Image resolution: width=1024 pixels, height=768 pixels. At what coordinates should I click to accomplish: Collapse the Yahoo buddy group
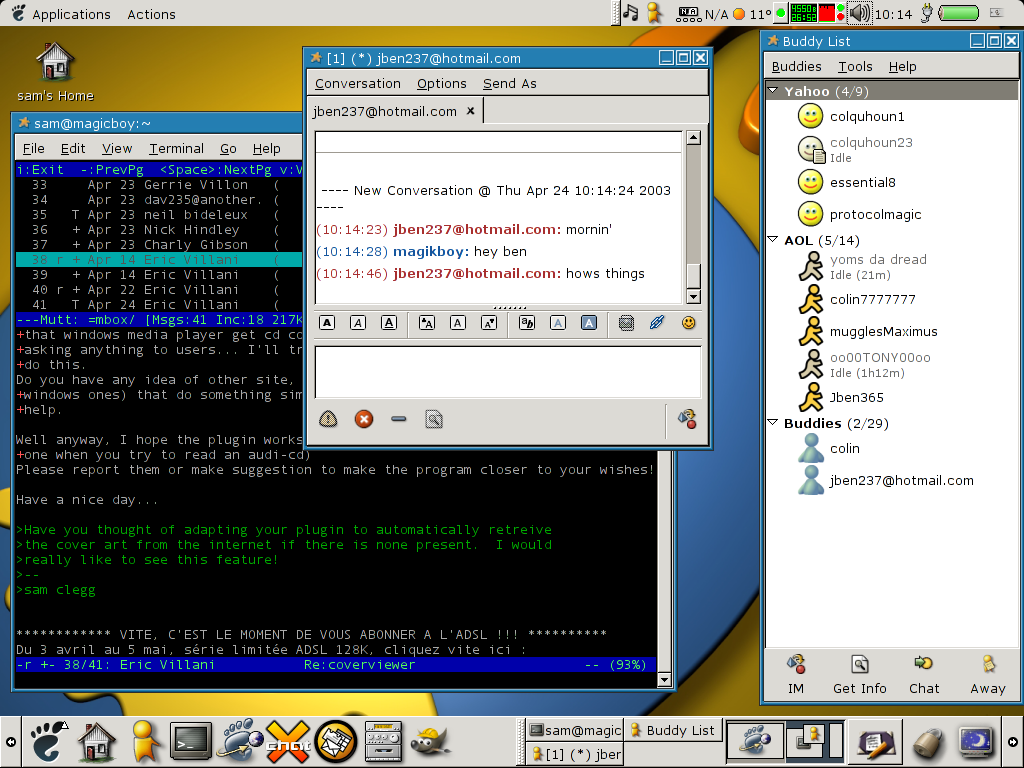tap(773, 91)
